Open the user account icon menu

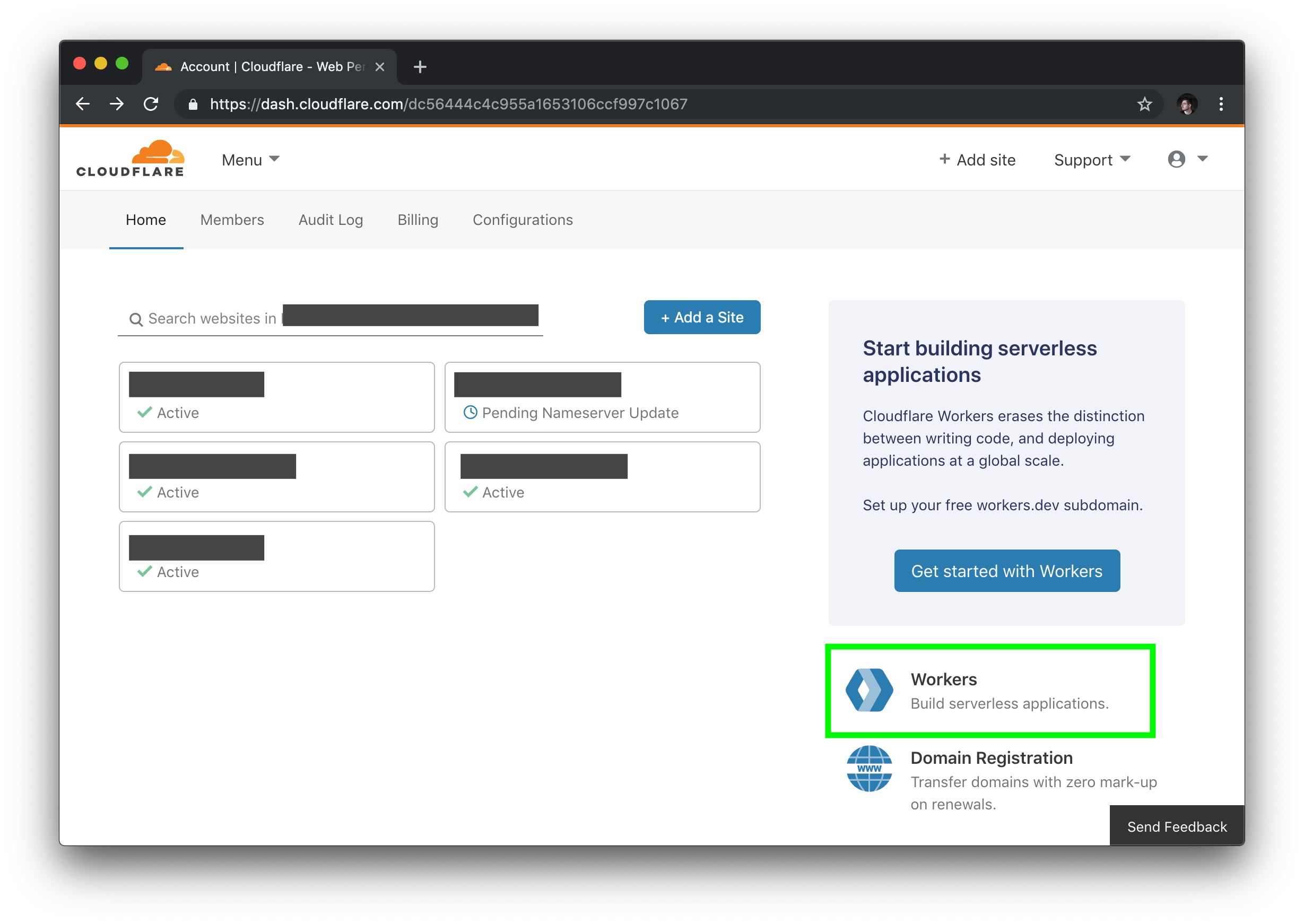1177,159
